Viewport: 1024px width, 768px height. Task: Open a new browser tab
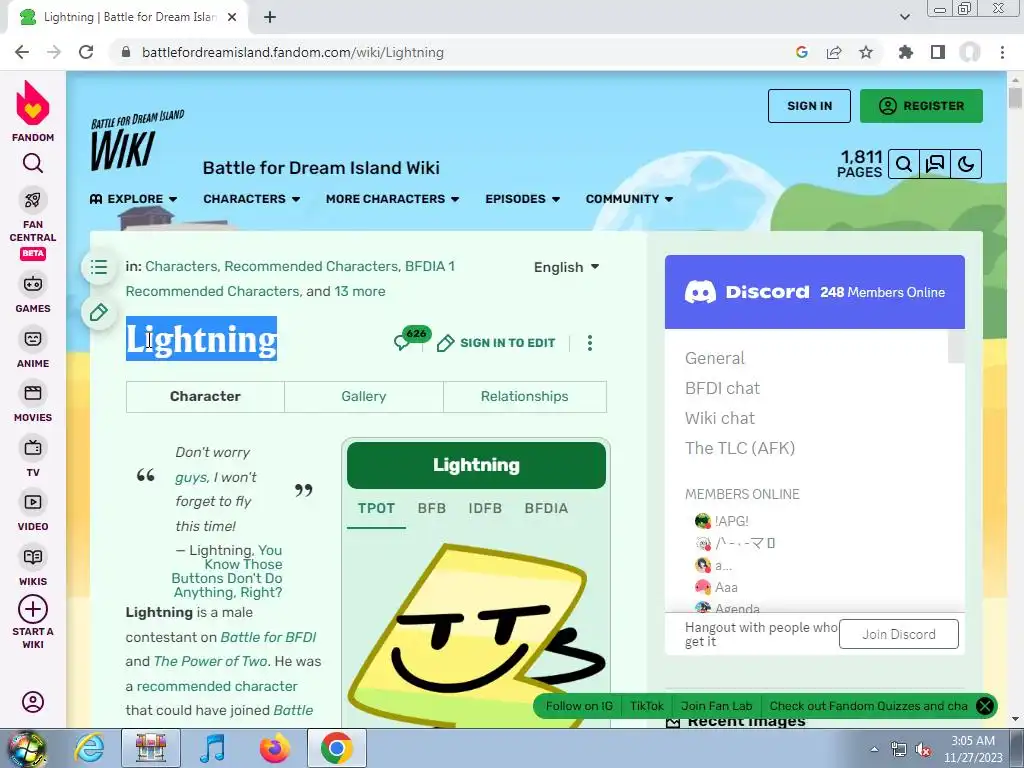270,17
